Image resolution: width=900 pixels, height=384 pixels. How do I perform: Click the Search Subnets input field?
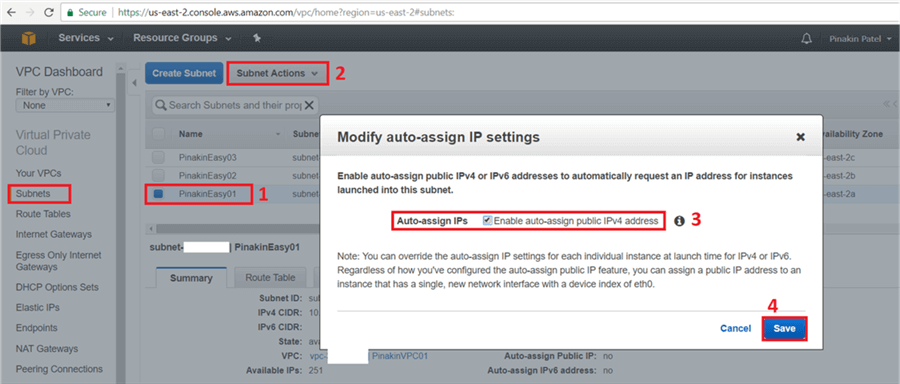pyautogui.click(x=234, y=105)
